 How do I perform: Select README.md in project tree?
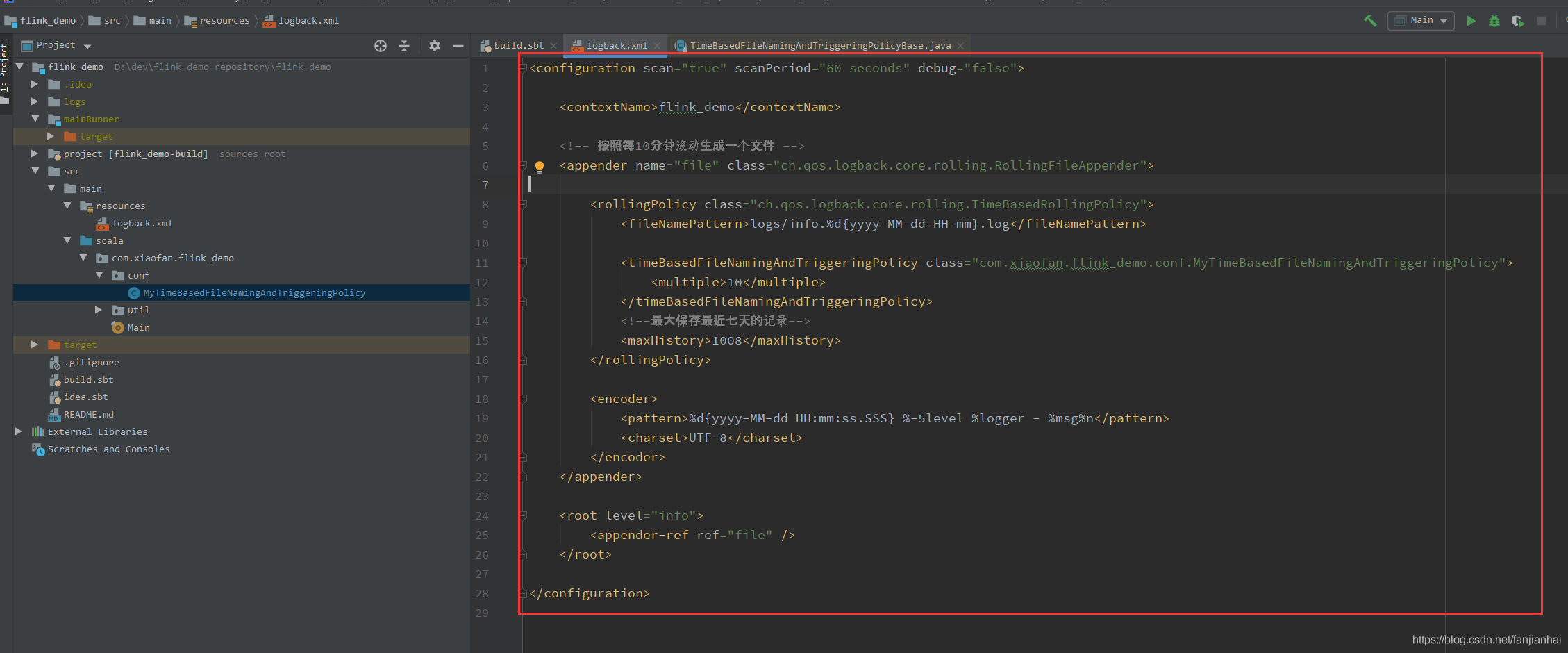pyautogui.click(x=88, y=415)
